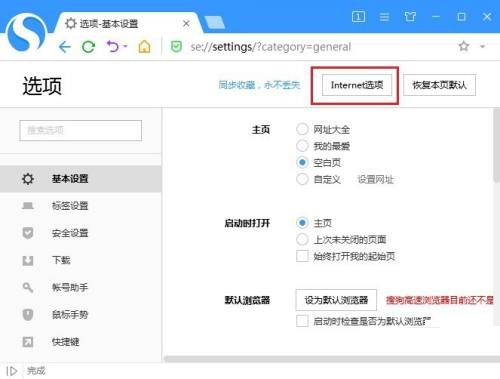Expand dropdown arrow next to star

pos(482,46)
